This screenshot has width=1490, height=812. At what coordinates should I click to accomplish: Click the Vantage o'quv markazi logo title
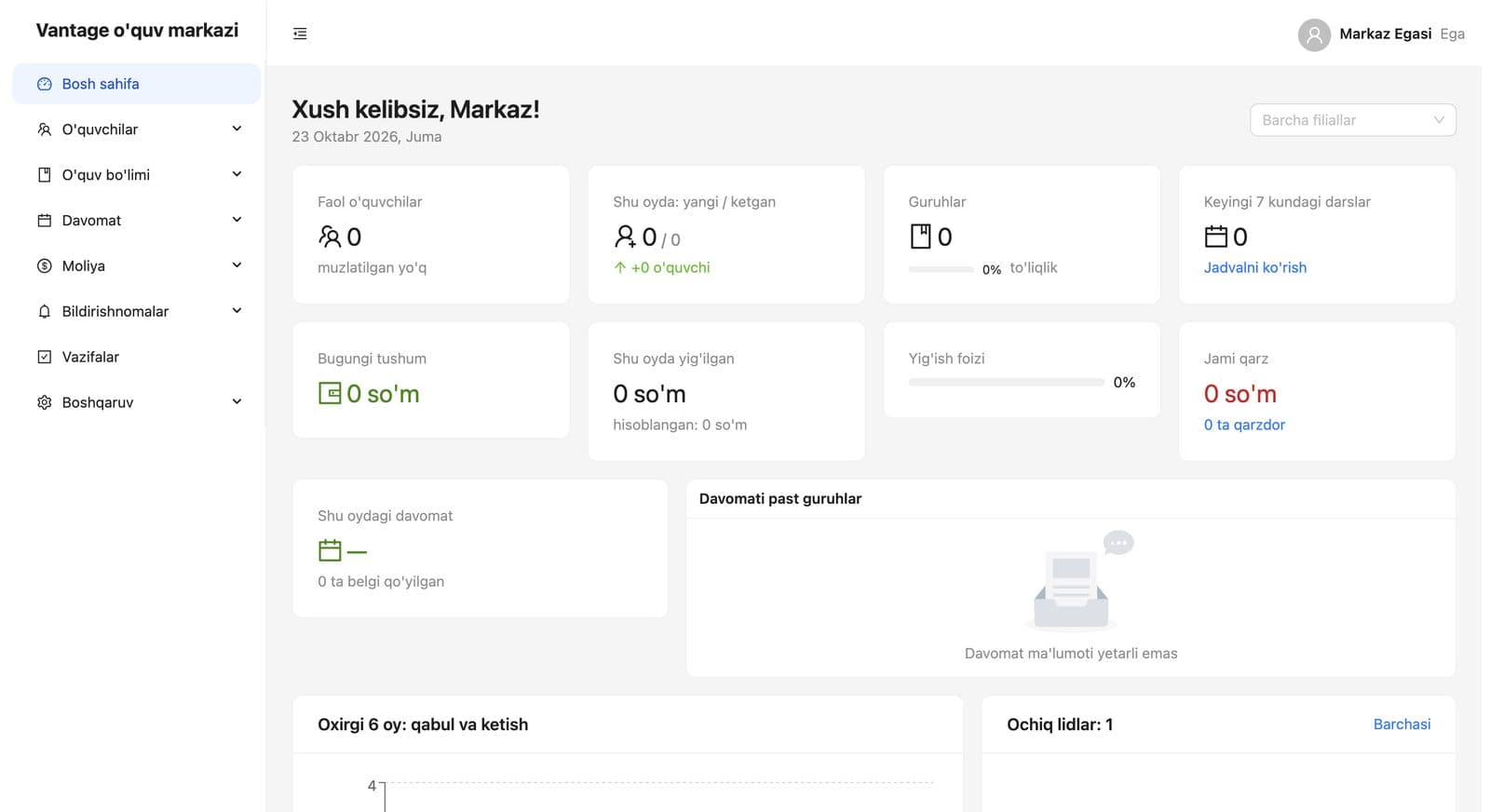pyautogui.click(x=137, y=31)
